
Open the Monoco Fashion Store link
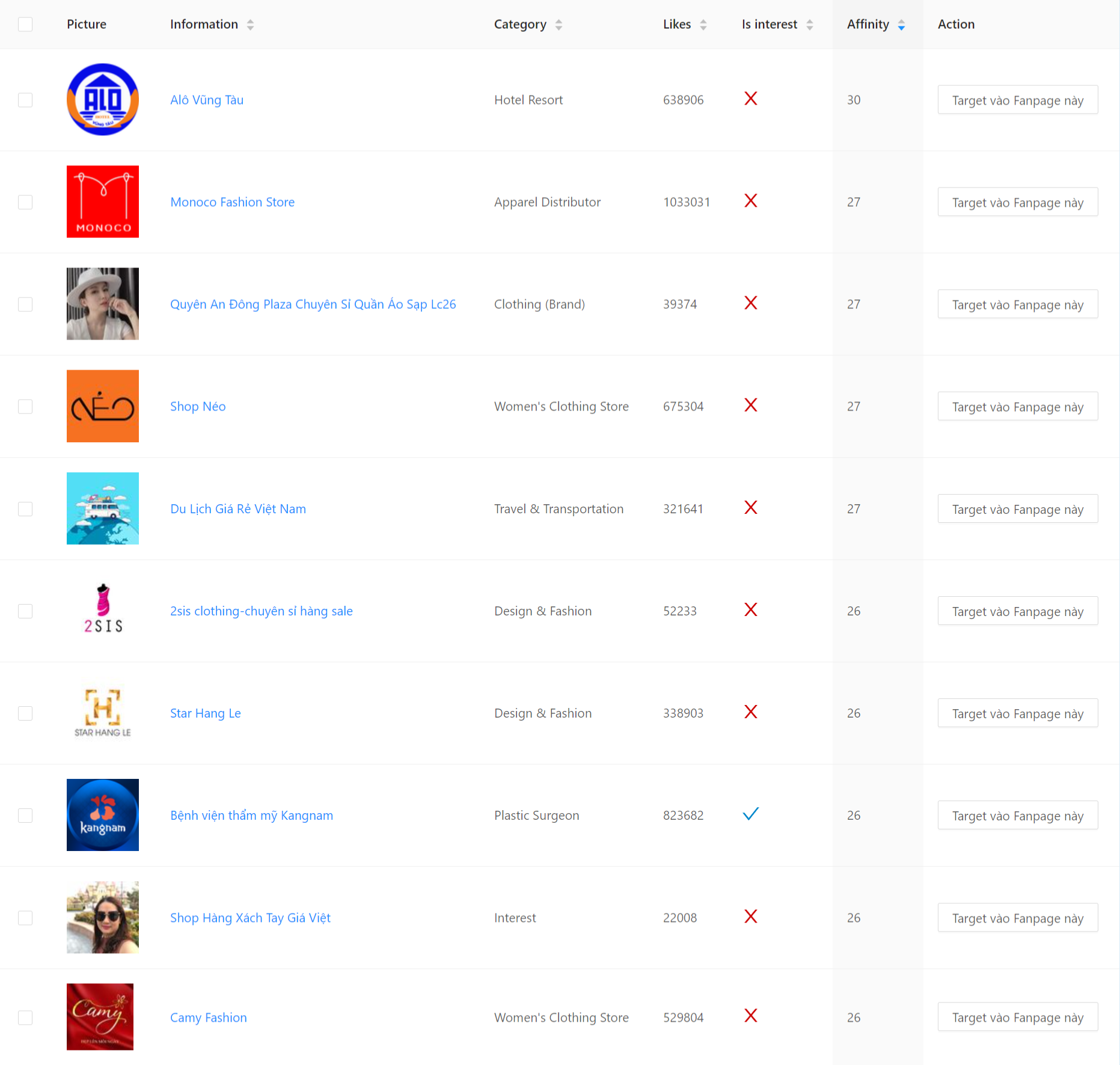point(233,202)
